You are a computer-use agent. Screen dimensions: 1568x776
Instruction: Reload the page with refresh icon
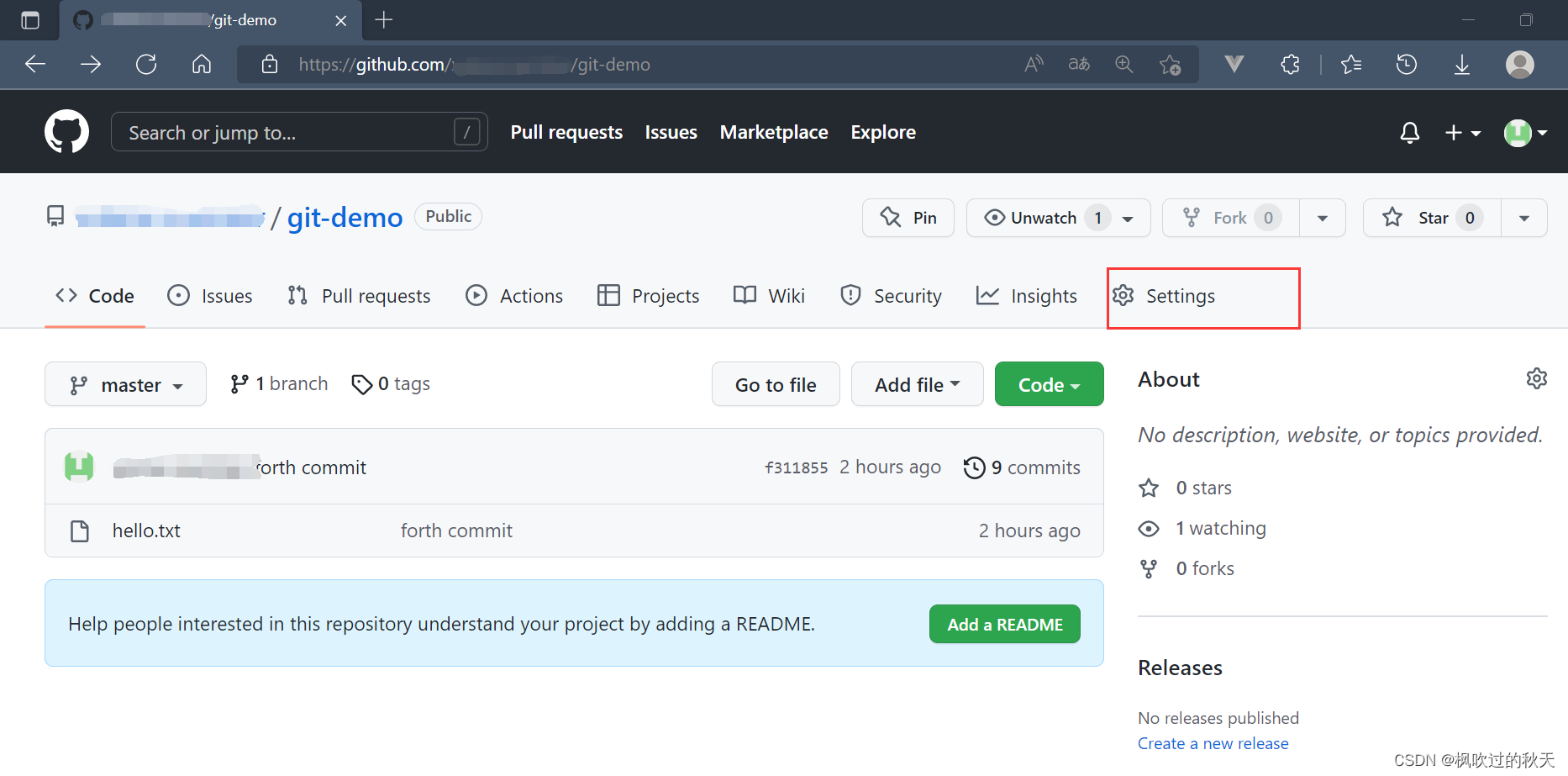pos(146,64)
